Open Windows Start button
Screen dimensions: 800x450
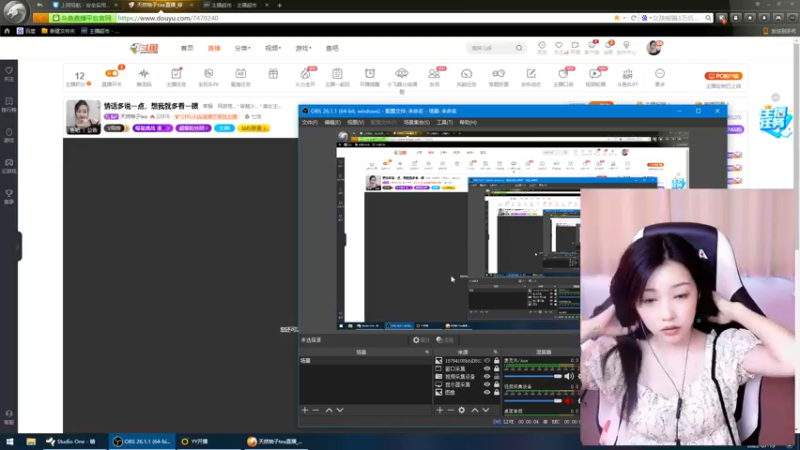click(x=9, y=441)
